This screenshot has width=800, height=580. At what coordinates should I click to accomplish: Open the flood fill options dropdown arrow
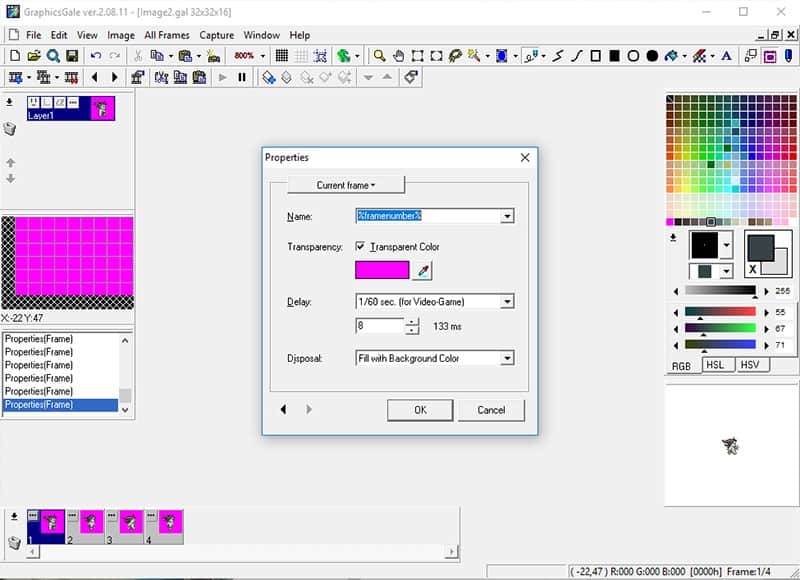[684, 56]
